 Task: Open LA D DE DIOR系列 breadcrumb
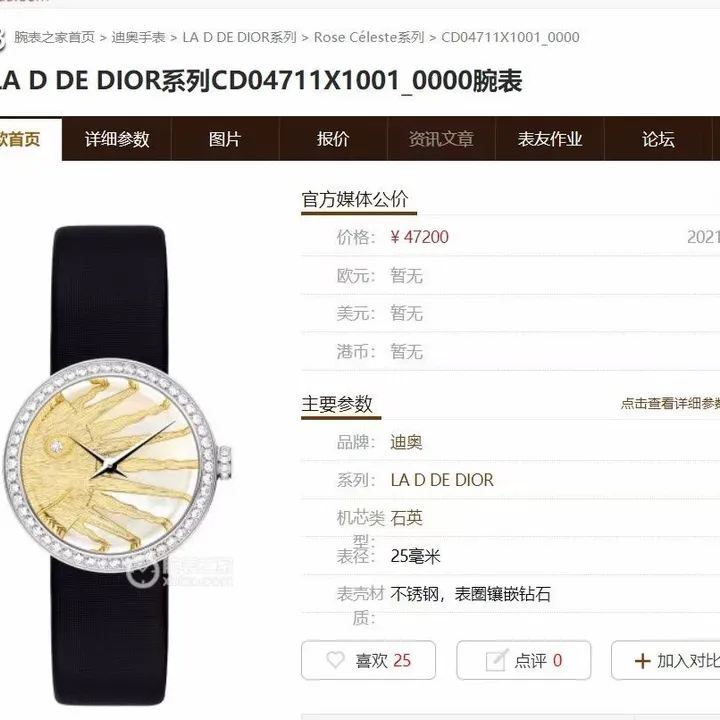click(239, 37)
